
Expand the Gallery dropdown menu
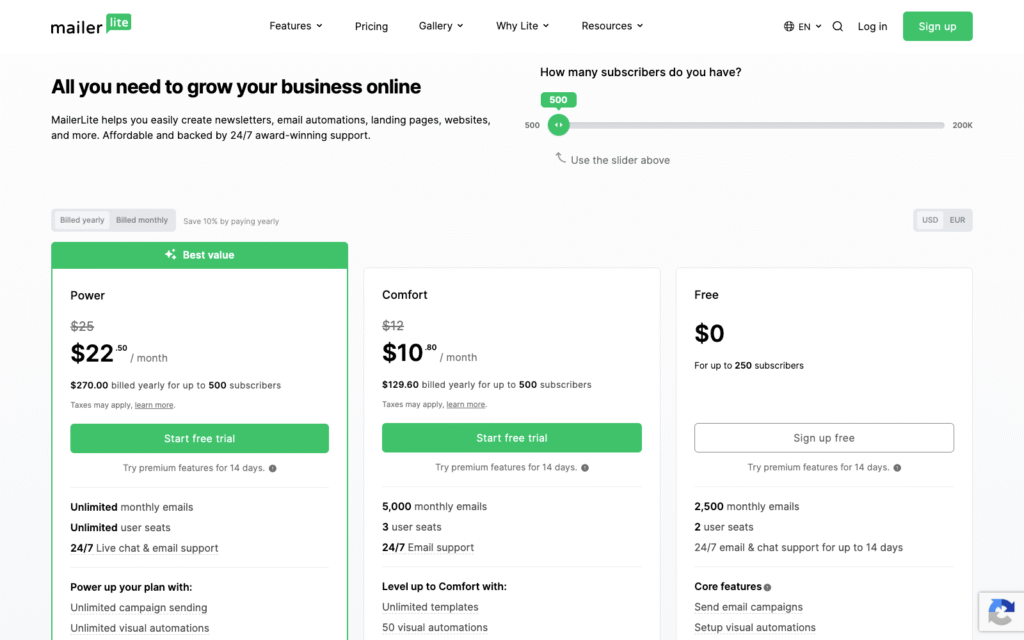tap(441, 26)
